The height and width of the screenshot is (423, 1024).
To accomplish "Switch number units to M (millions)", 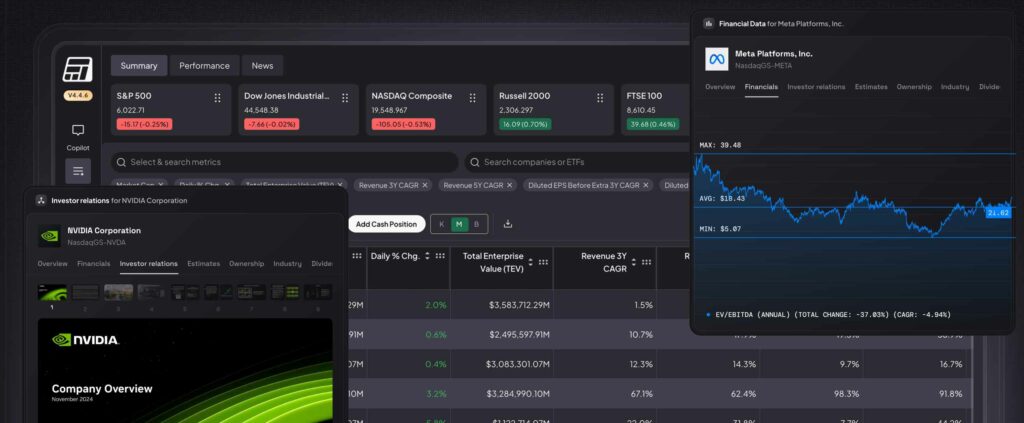I will point(459,224).
